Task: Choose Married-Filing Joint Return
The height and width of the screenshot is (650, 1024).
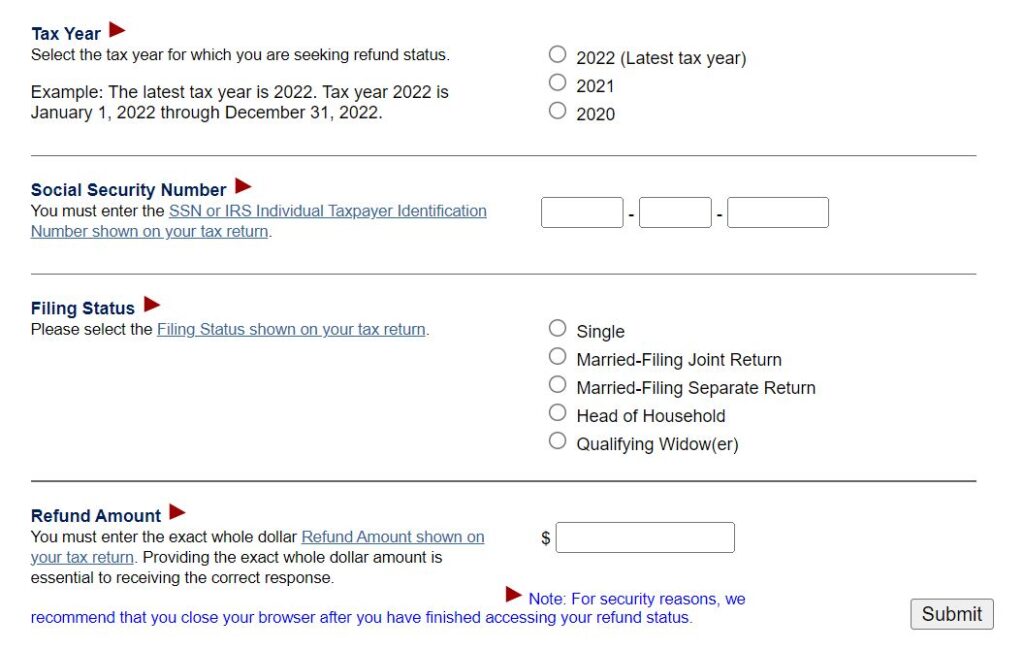Action: [x=557, y=356]
